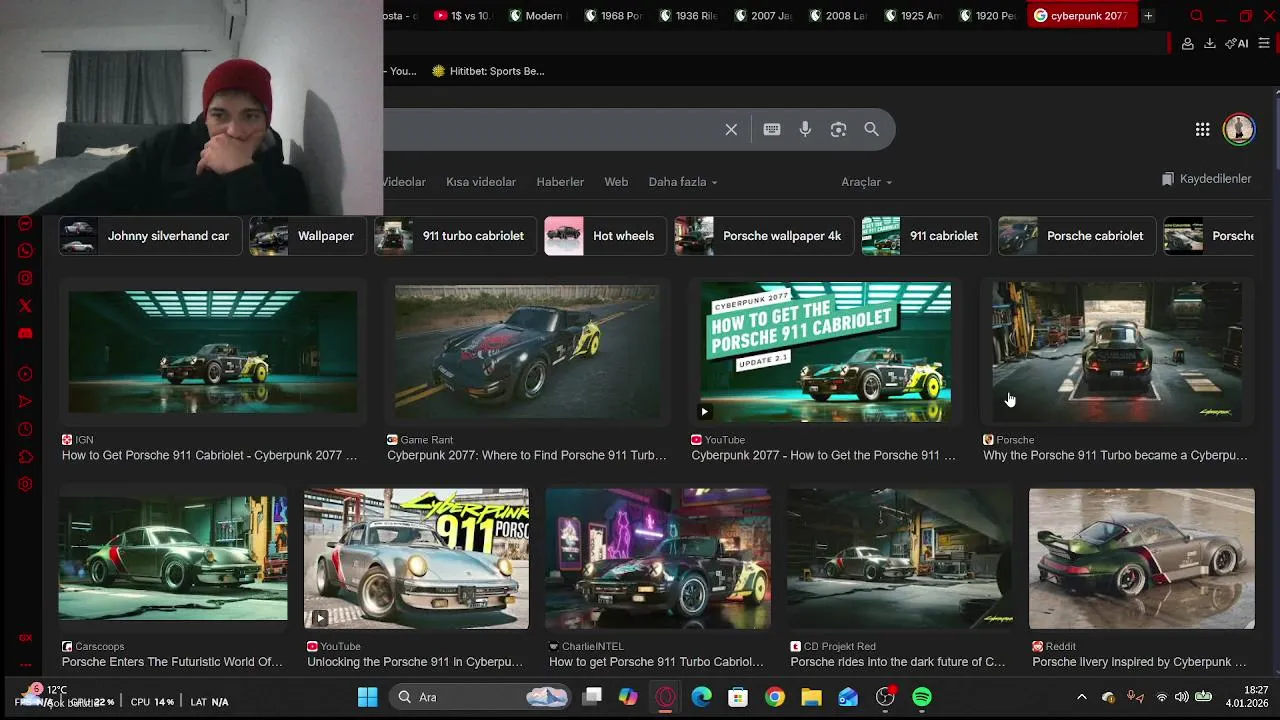Open the Opera easy setup menu
The width and height of the screenshot is (1280, 720).
tap(1264, 44)
